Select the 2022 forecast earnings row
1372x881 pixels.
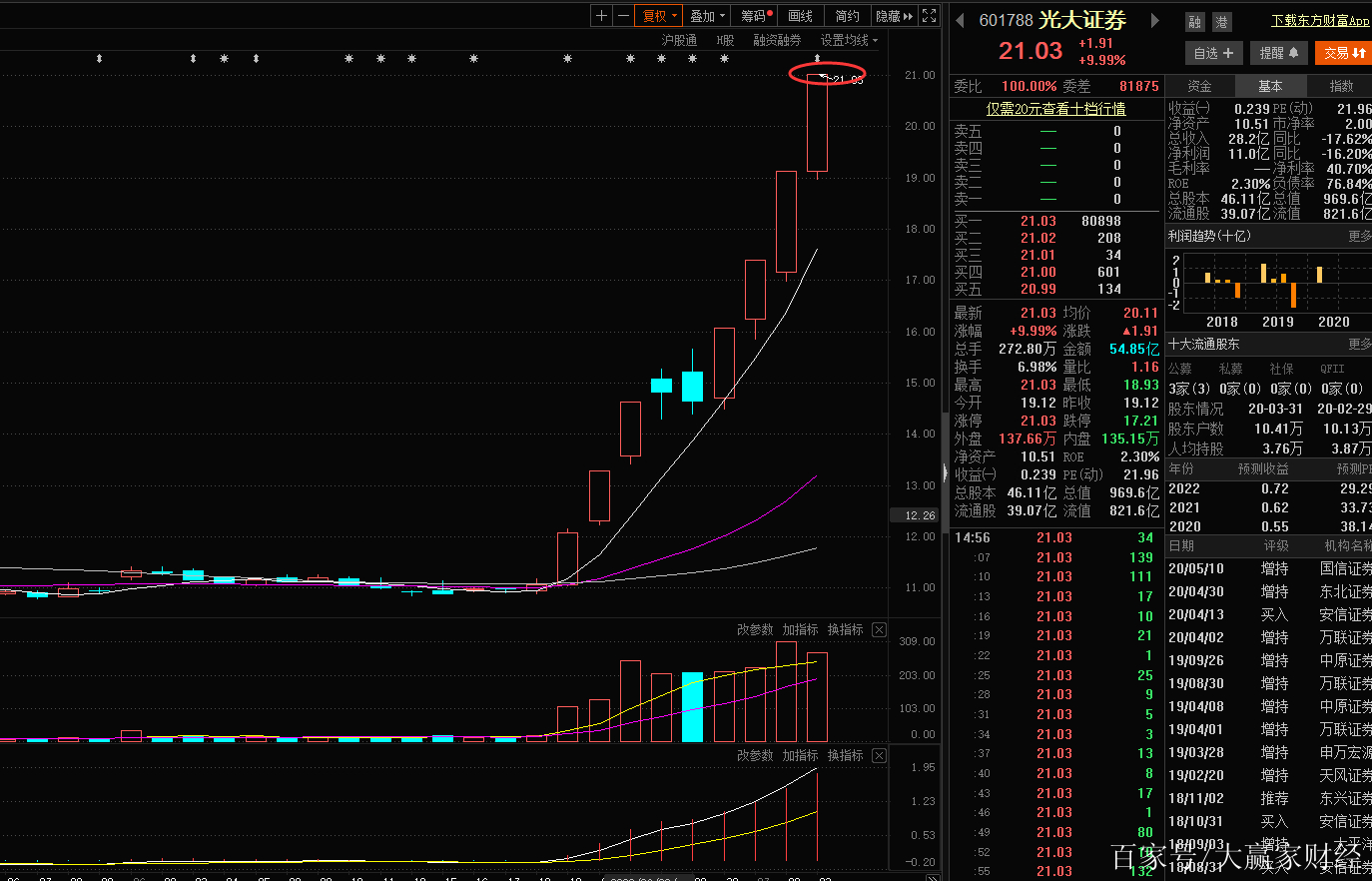[1269, 488]
